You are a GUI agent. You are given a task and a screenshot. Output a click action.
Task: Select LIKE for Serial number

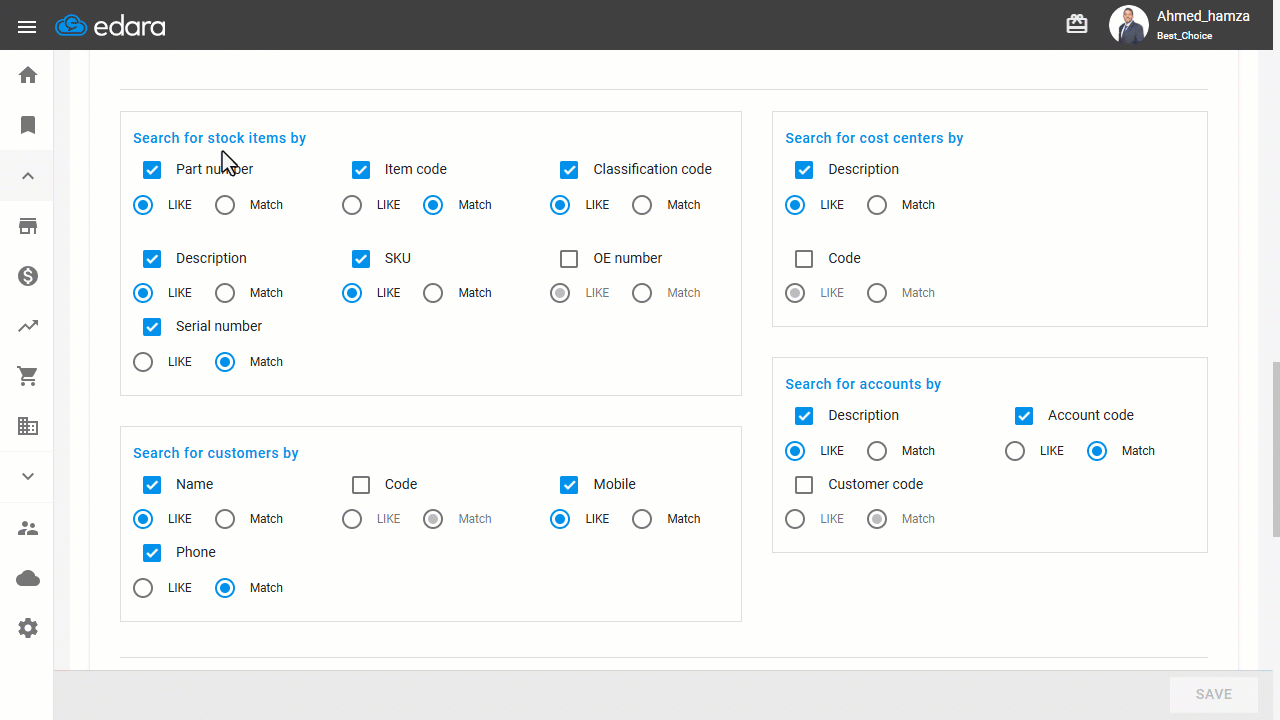[x=143, y=362]
